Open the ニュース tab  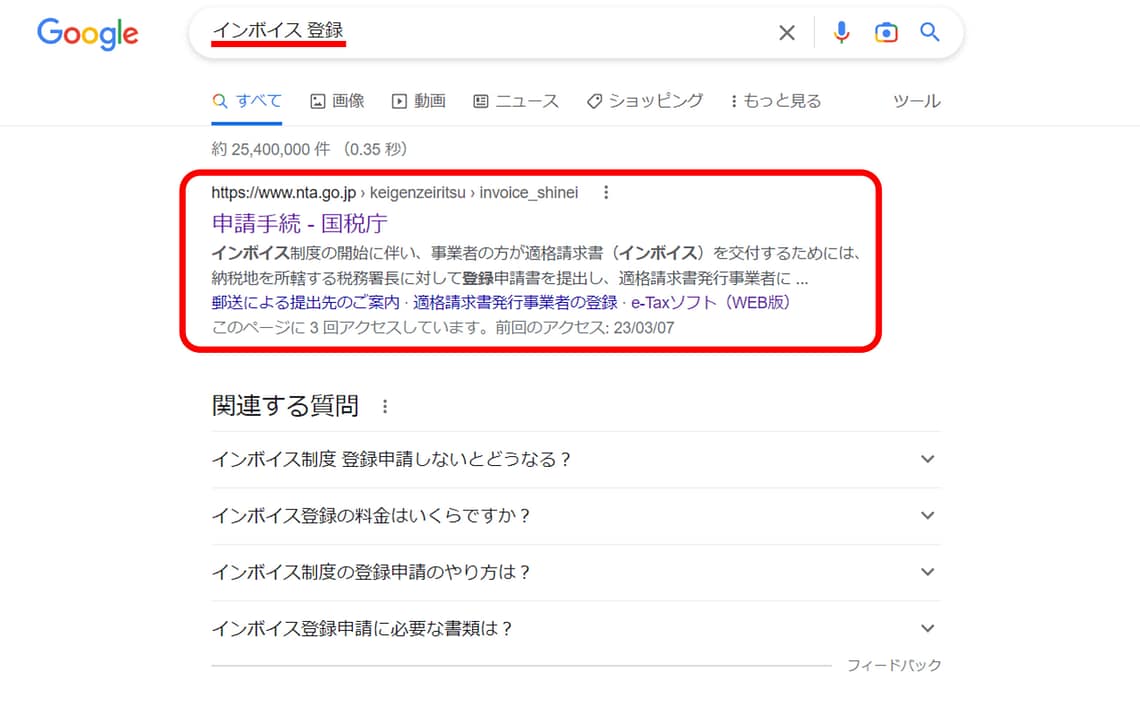(x=515, y=101)
